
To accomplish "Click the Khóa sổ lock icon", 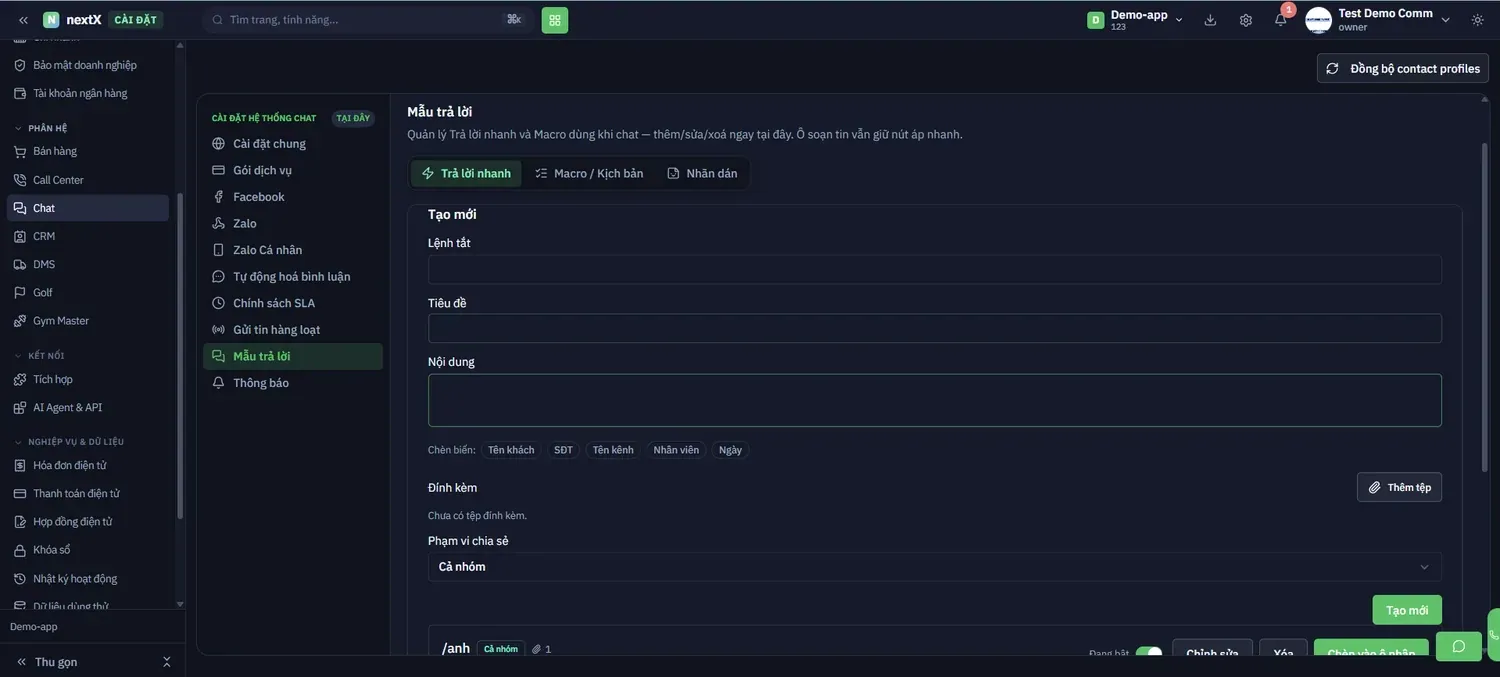I will (20, 550).
